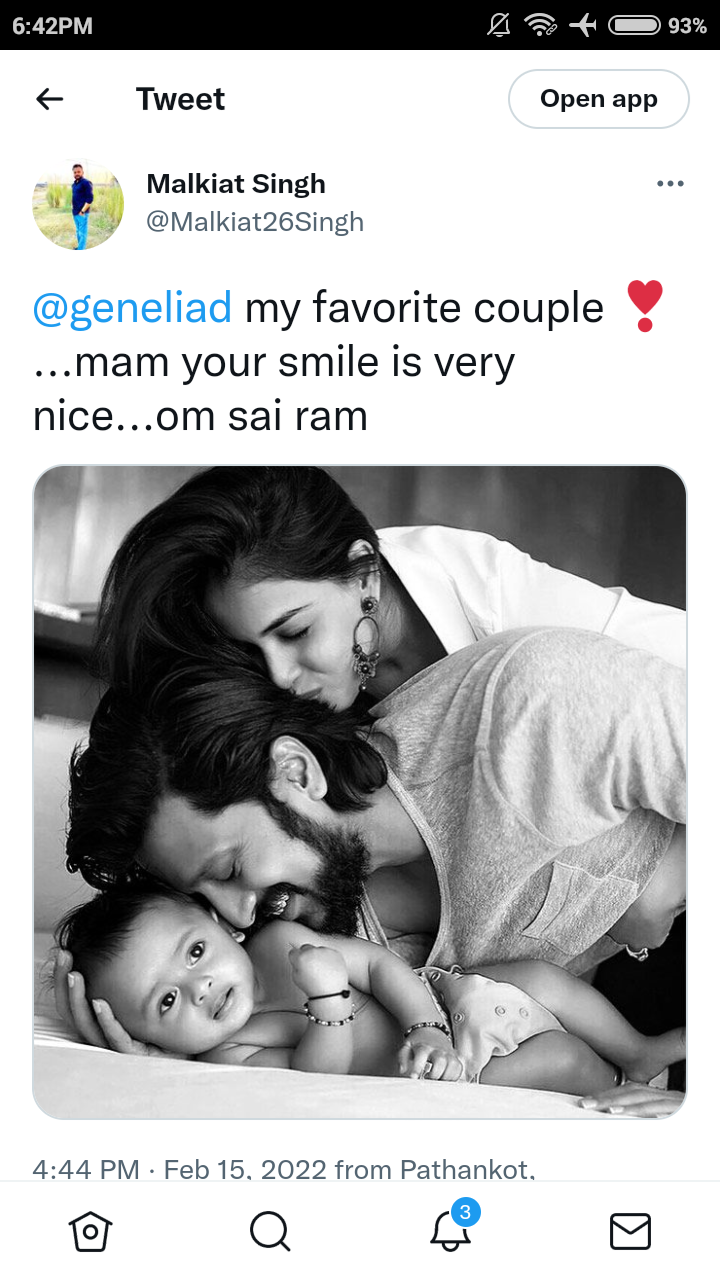720x1280 pixels.
Task: Tap the notification badge showing 3
Action: tap(464, 1213)
